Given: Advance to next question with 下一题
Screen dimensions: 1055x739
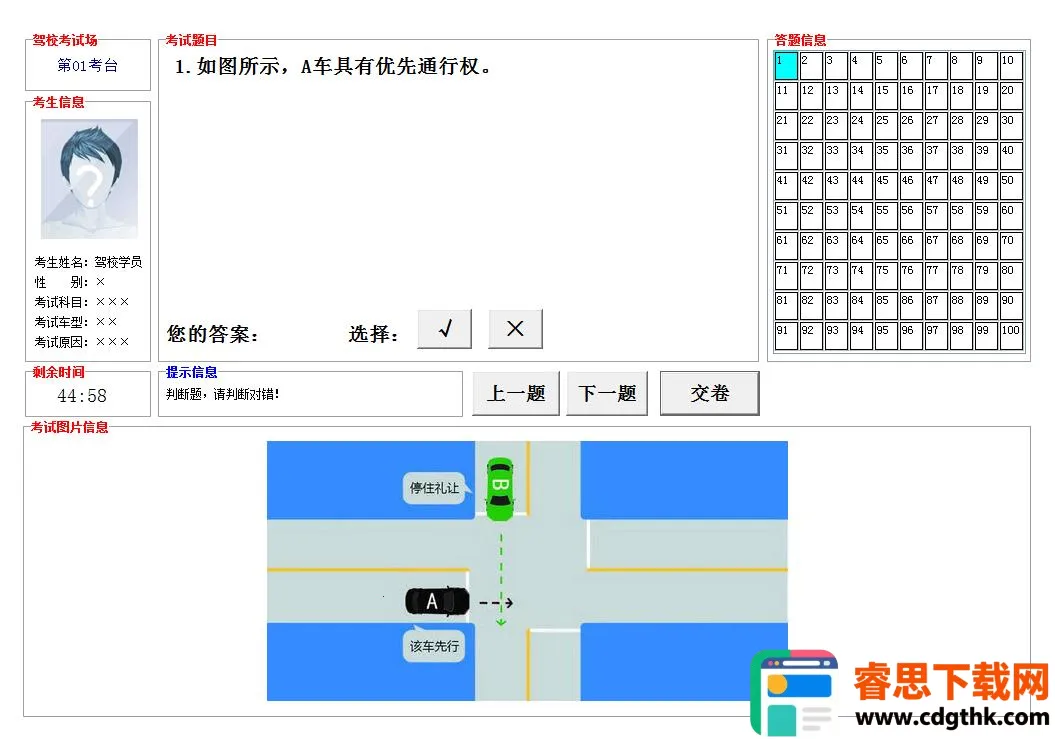Looking at the screenshot, I should pos(607,393).
